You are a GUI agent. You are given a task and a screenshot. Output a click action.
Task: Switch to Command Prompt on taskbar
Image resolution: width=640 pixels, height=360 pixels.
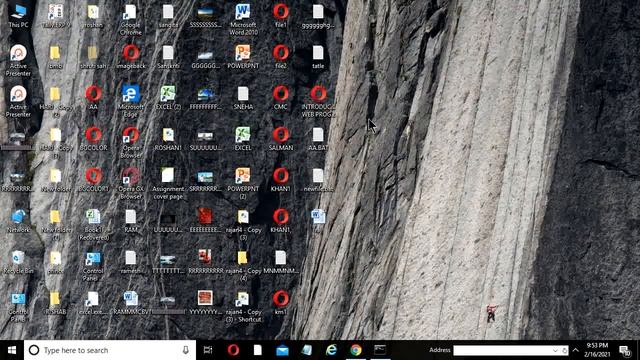click(380, 350)
